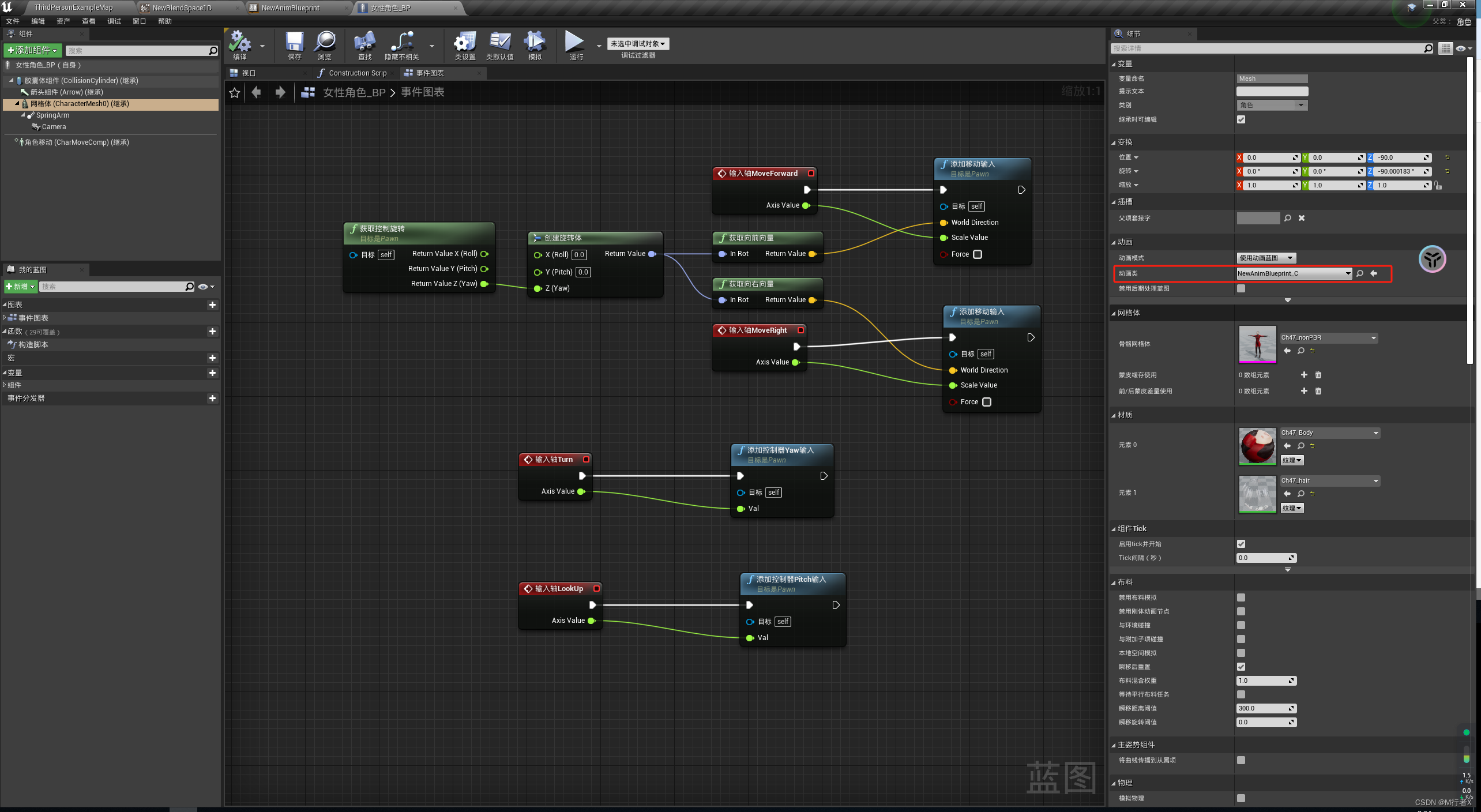1481x812 pixels.
Task: Click the Simulate (模拟) icon
Action: pyautogui.click(x=535, y=42)
